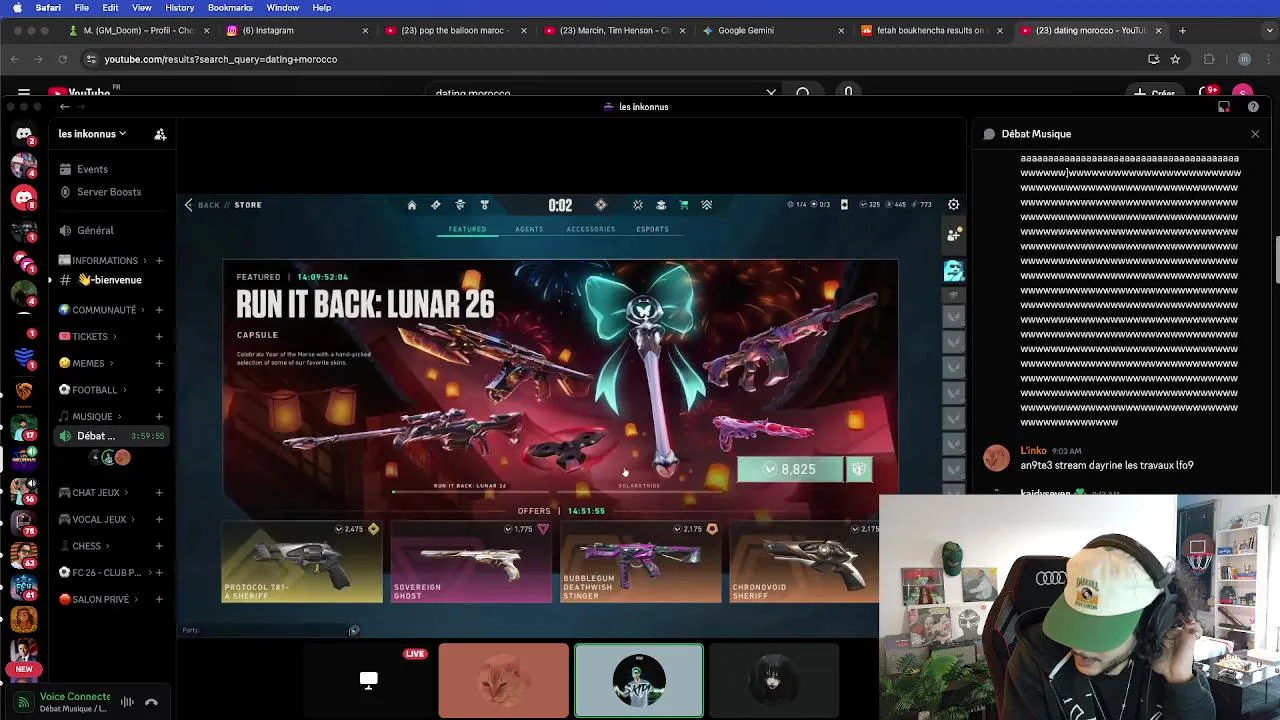
Task: Click the Valorant store home icon
Action: [411, 205]
